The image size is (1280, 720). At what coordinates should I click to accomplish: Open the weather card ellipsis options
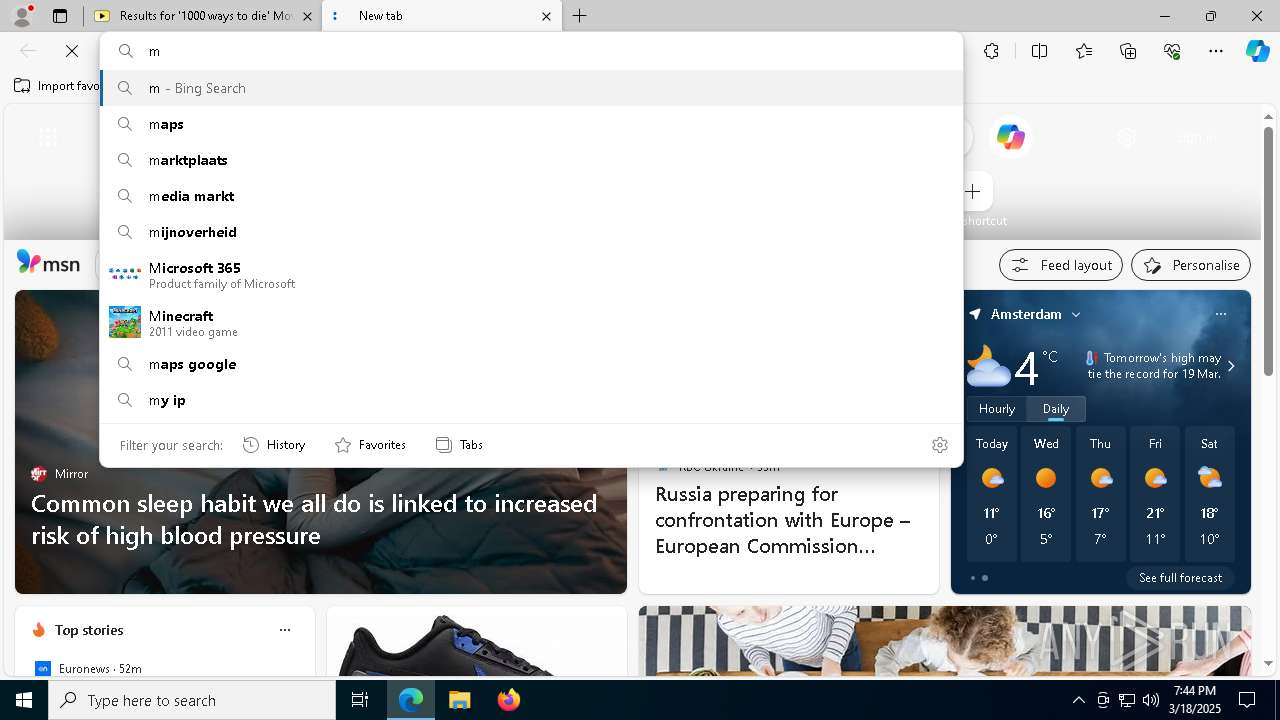[1220, 314]
